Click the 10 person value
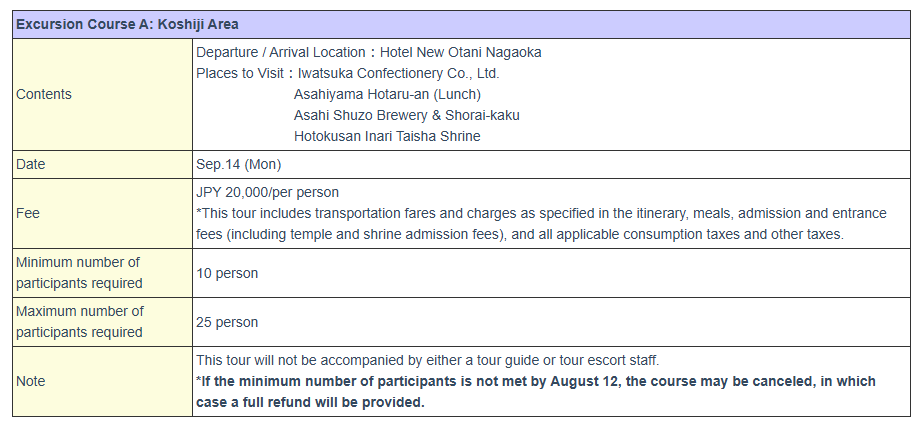 click(227, 273)
